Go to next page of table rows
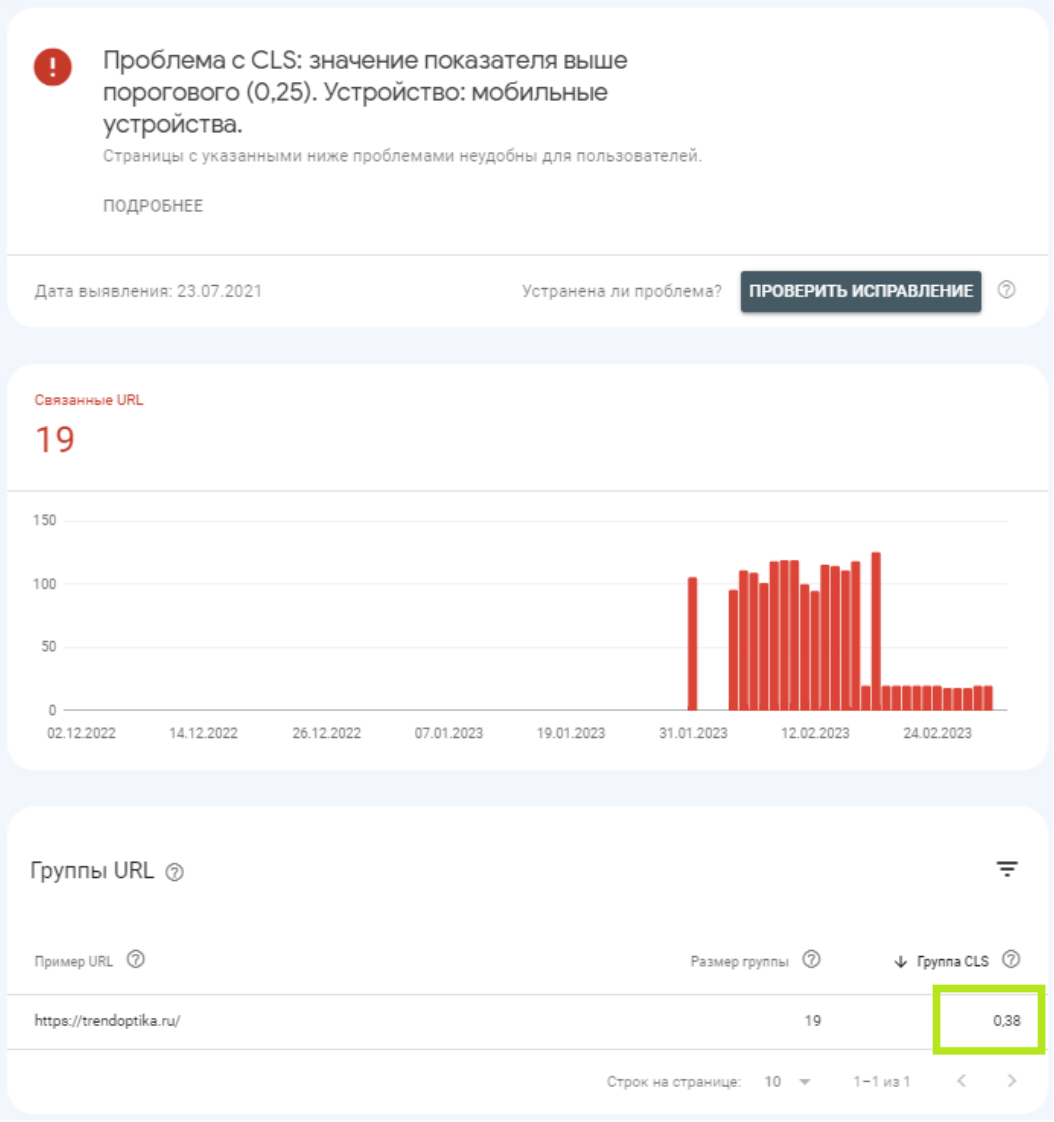The height and width of the screenshot is (1122, 1054). pyautogui.click(x=1011, y=1081)
